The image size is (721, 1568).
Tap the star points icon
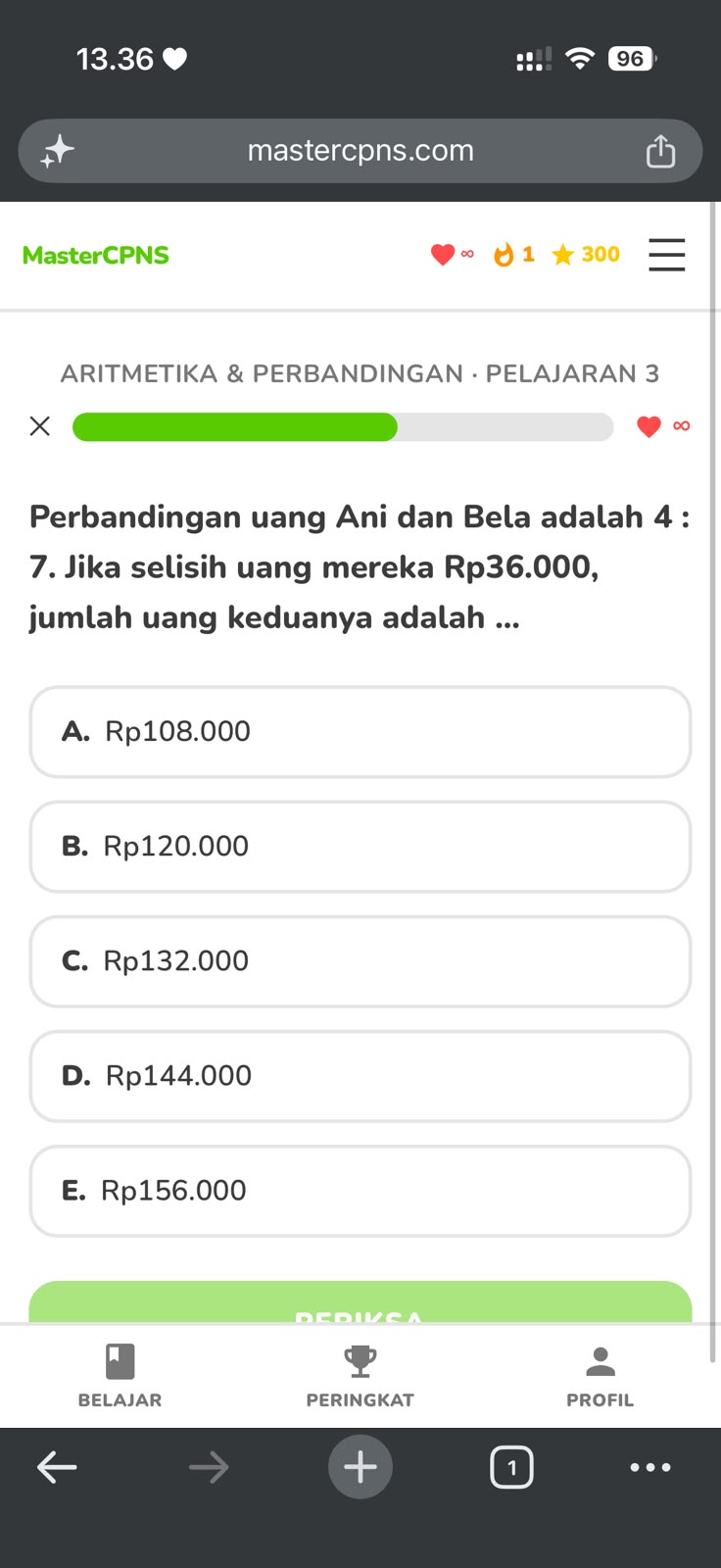tap(562, 255)
